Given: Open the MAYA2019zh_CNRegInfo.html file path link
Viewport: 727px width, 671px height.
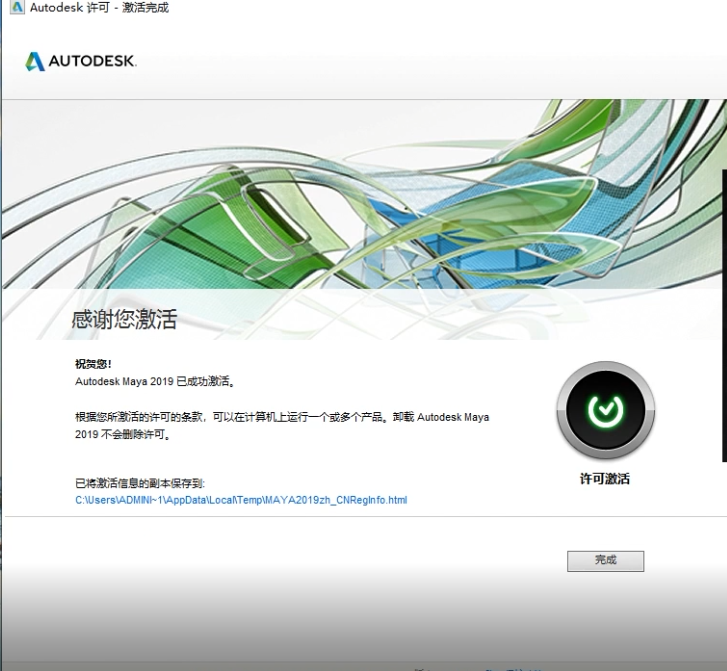Looking at the screenshot, I should 241,500.
